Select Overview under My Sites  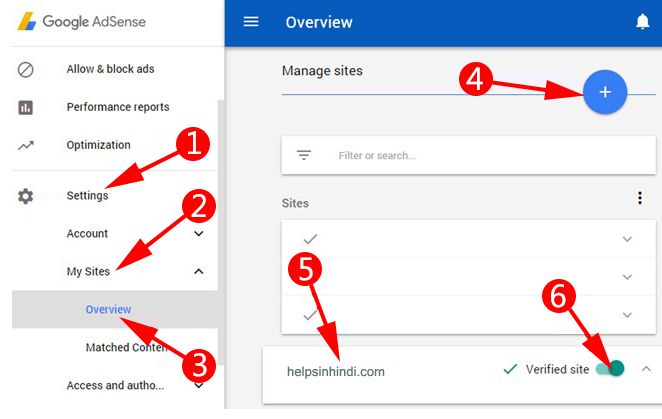tap(108, 309)
